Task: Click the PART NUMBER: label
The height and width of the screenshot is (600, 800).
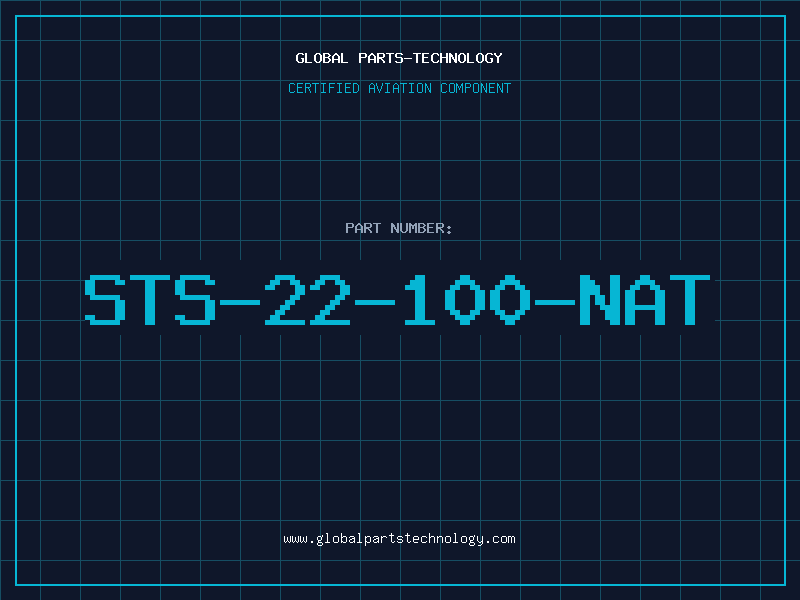Action: point(399,228)
